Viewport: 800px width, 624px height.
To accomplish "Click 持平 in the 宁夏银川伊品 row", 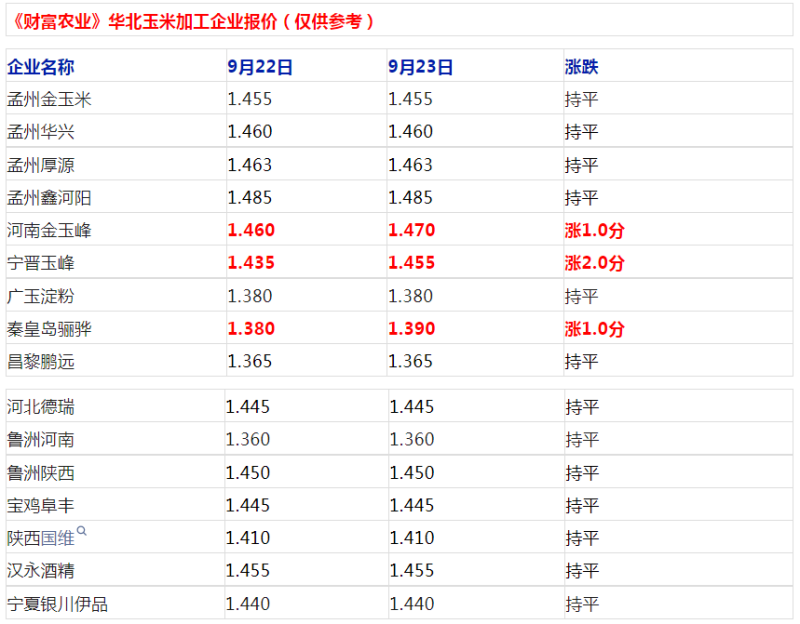I will 582,604.
